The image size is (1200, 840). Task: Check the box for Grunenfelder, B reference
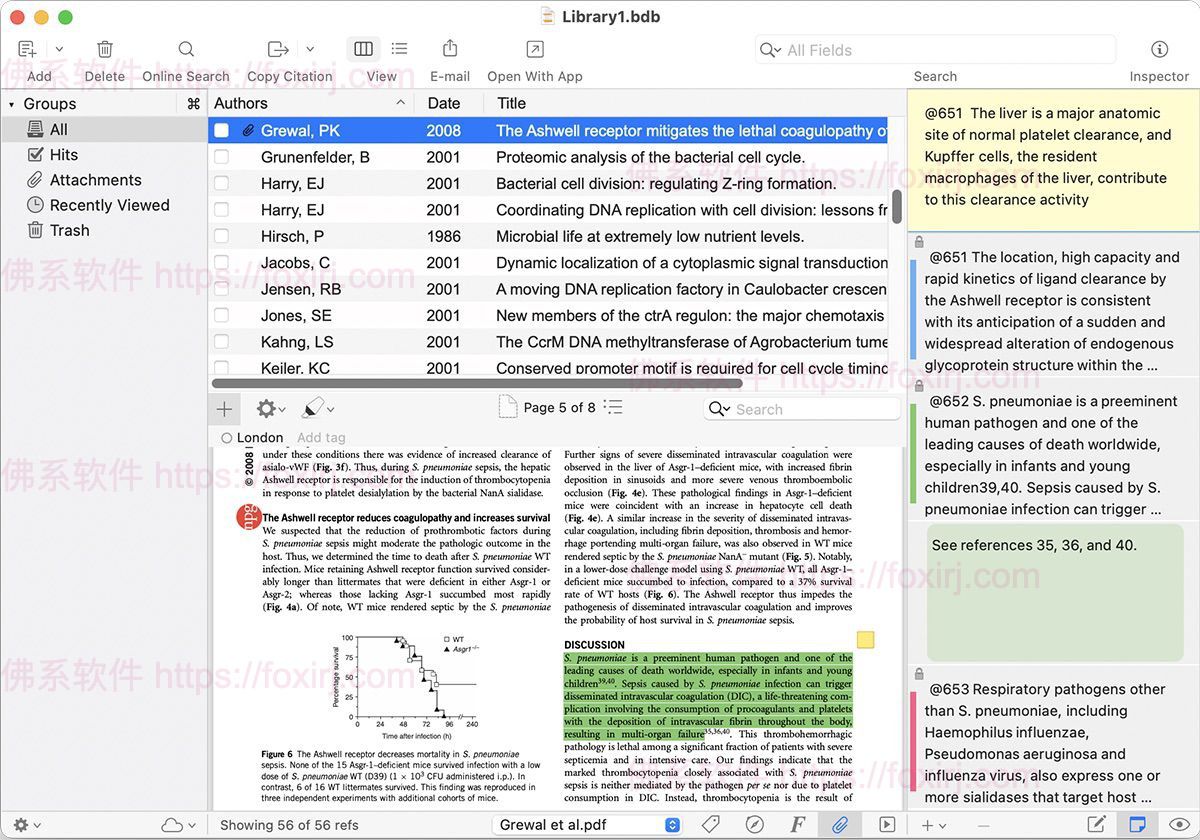pos(222,157)
